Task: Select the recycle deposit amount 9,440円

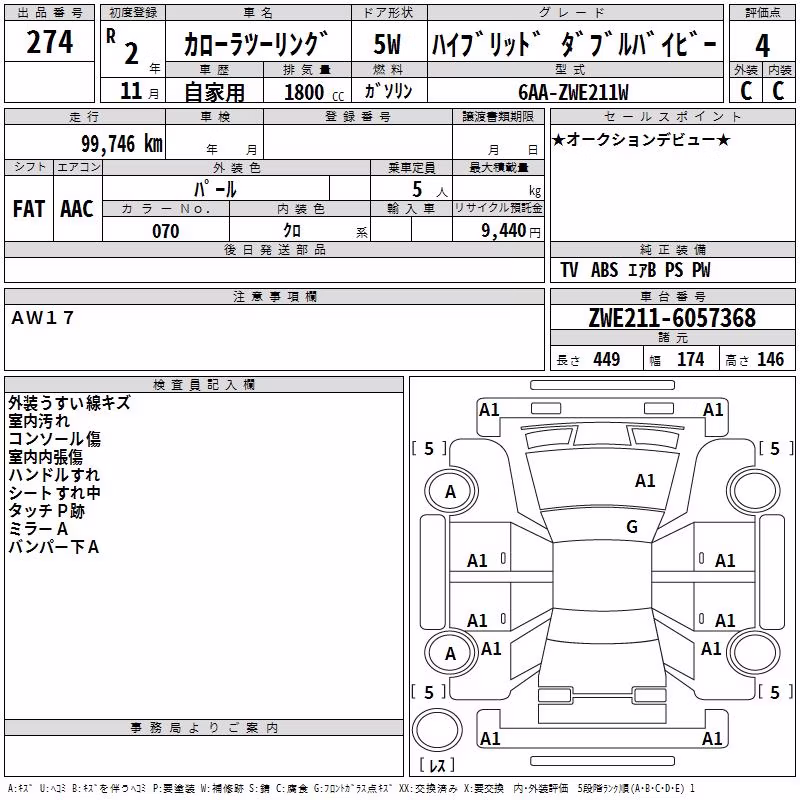Action: click(x=511, y=231)
